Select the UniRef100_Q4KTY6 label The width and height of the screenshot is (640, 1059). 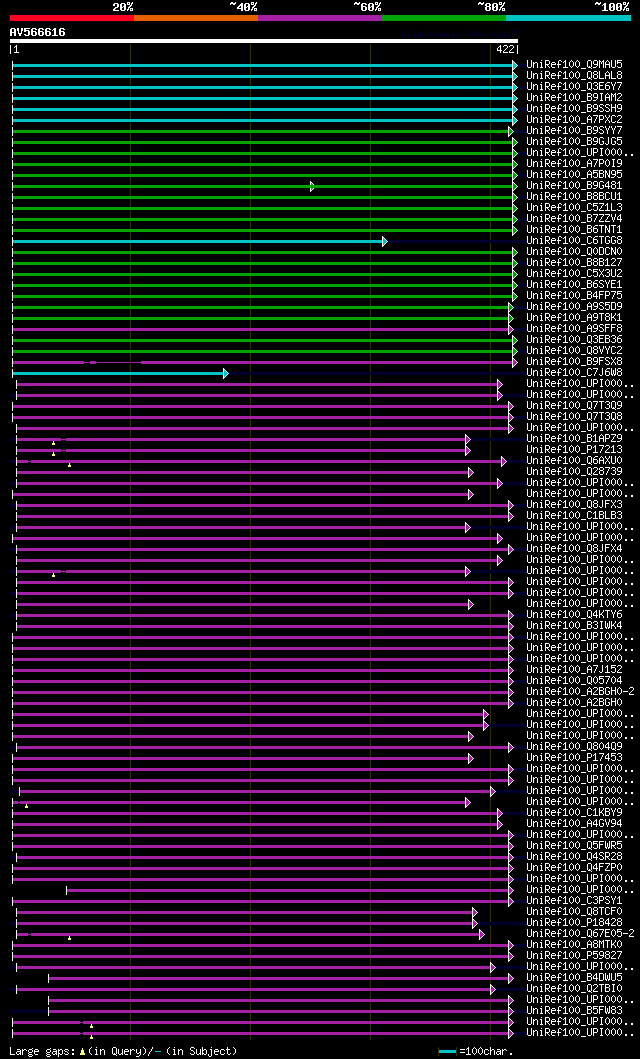(575, 616)
